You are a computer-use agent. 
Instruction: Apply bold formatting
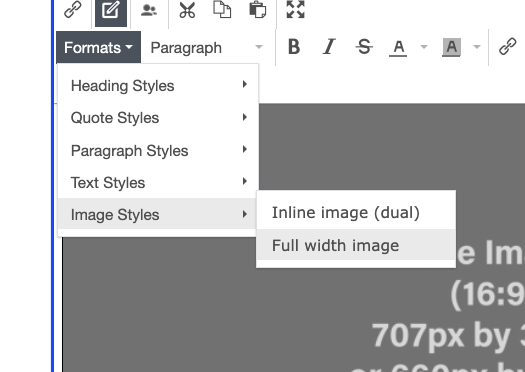294,47
